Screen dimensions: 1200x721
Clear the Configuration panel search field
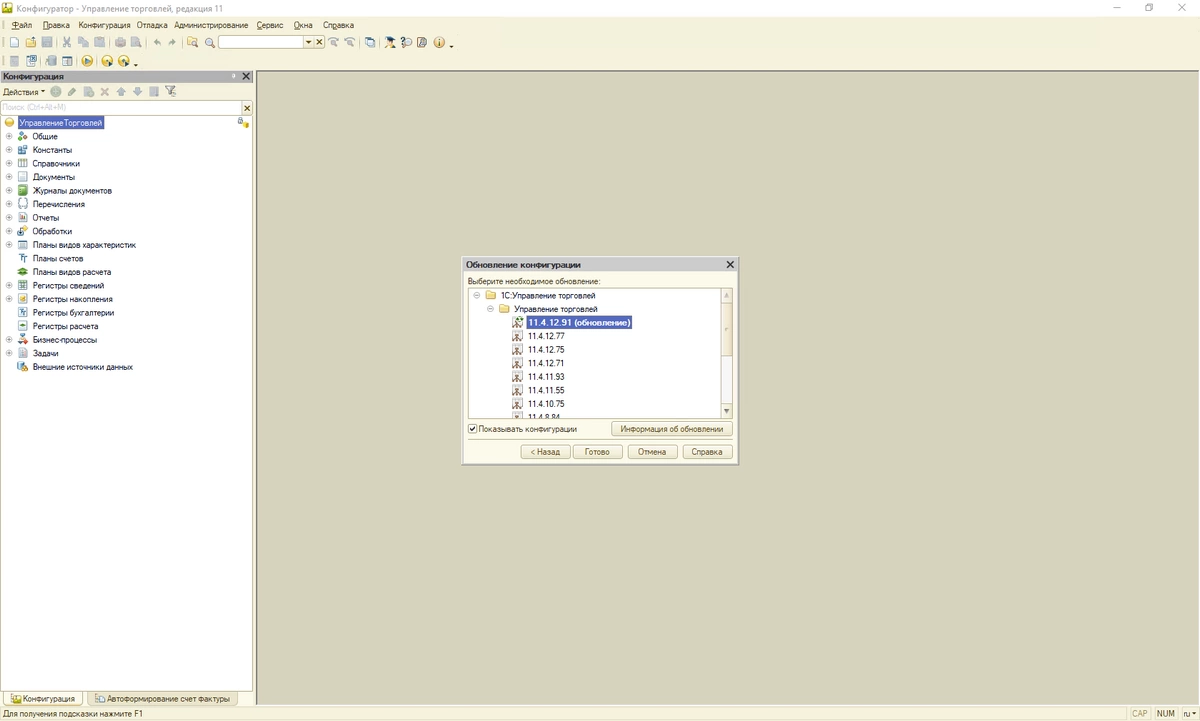247,108
